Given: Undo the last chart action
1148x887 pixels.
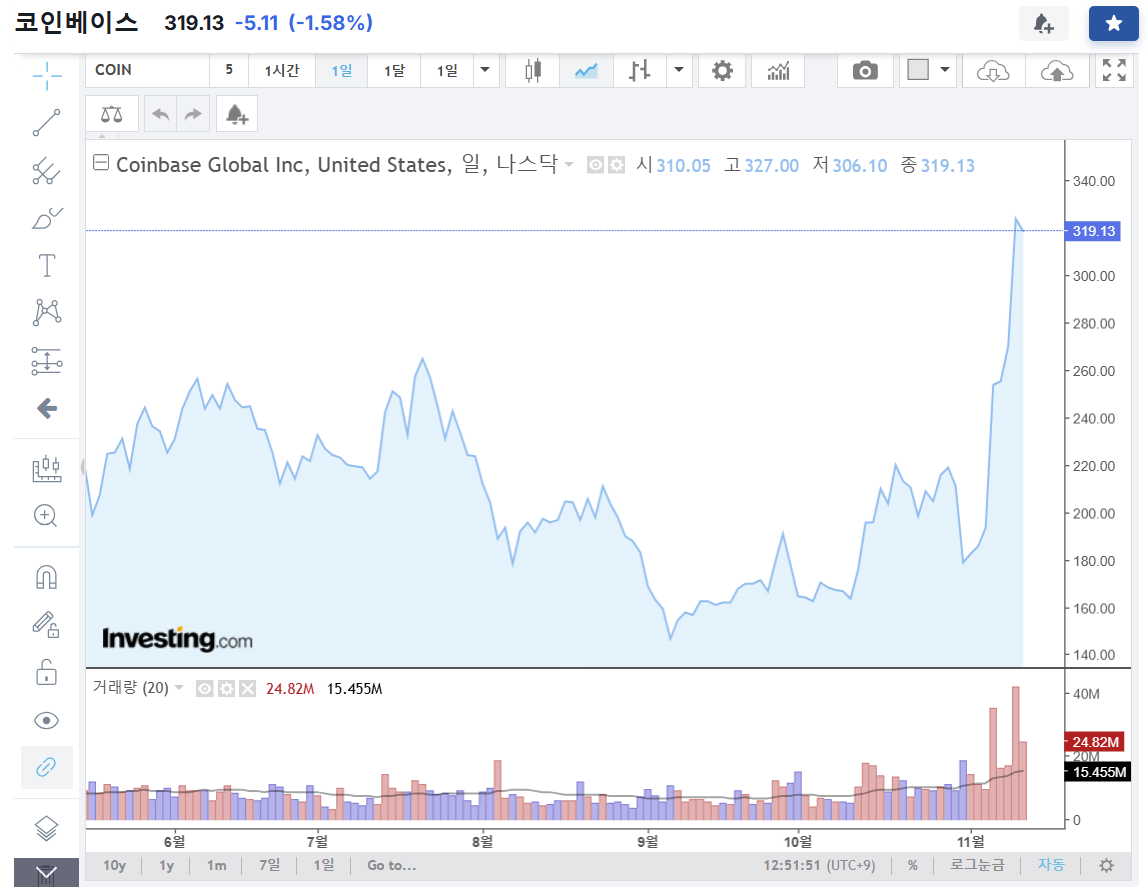Looking at the screenshot, I should click(x=160, y=114).
